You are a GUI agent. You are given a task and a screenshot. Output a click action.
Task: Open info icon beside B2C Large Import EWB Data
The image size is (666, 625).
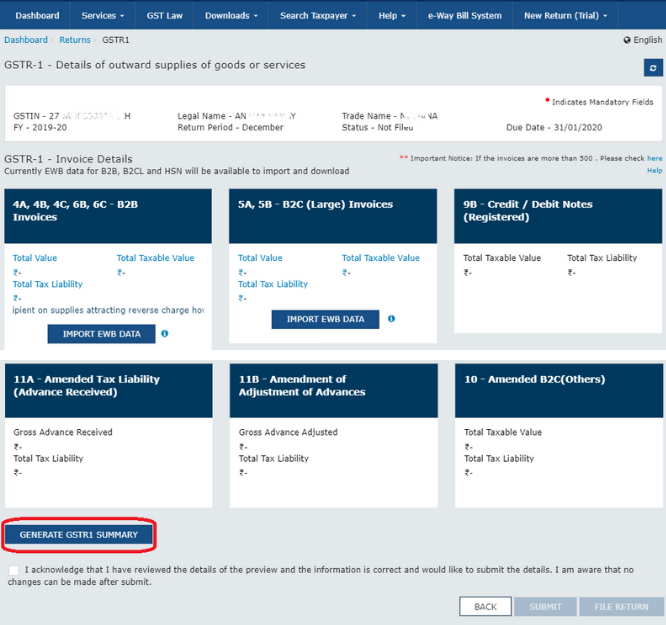[x=391, y=319]
